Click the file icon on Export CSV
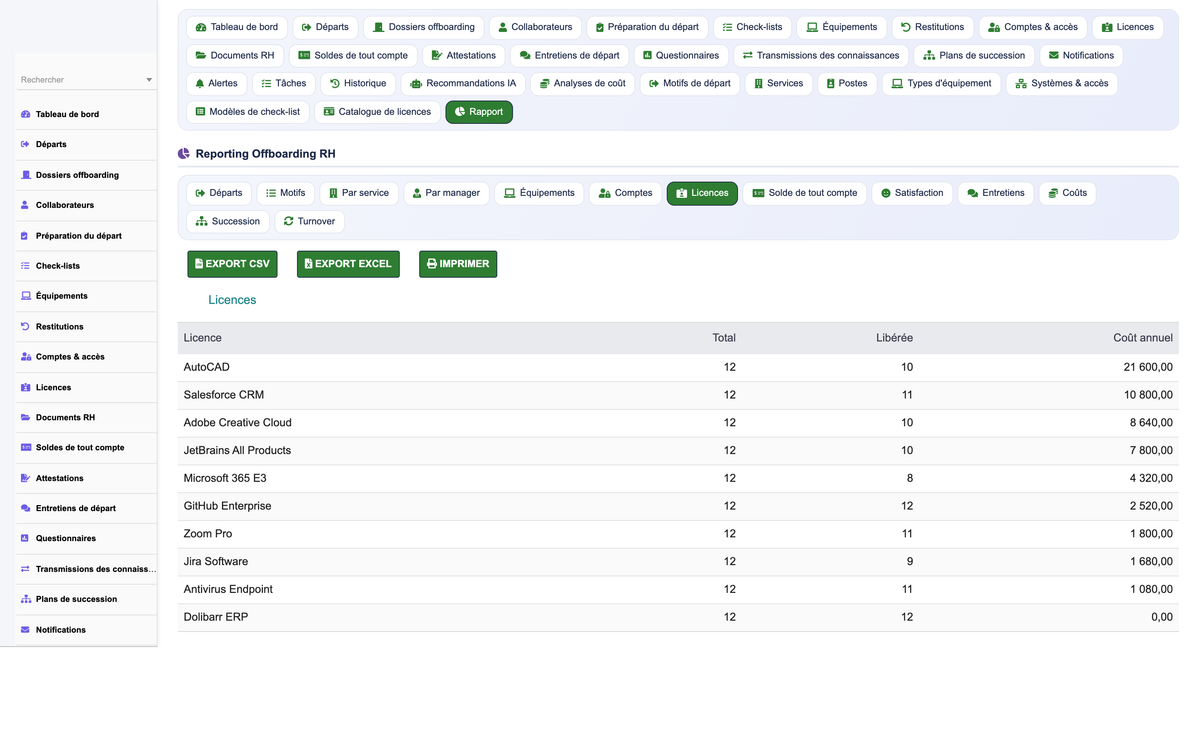Screen dimensions: 1200x743 pos(199,264)
